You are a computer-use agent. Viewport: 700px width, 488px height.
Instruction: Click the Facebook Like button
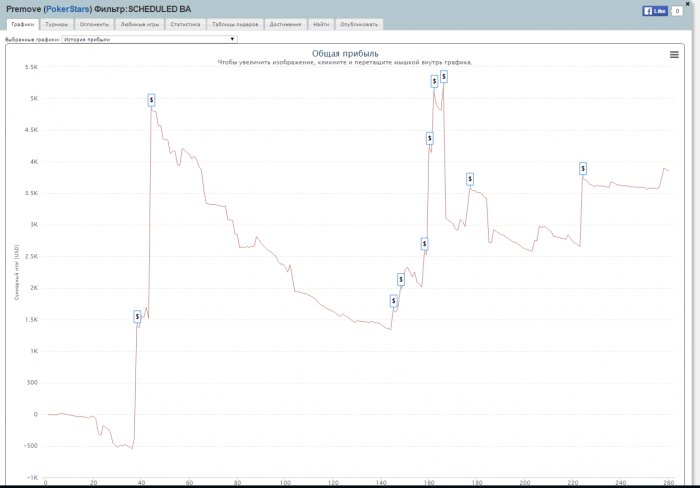point(655,11)
